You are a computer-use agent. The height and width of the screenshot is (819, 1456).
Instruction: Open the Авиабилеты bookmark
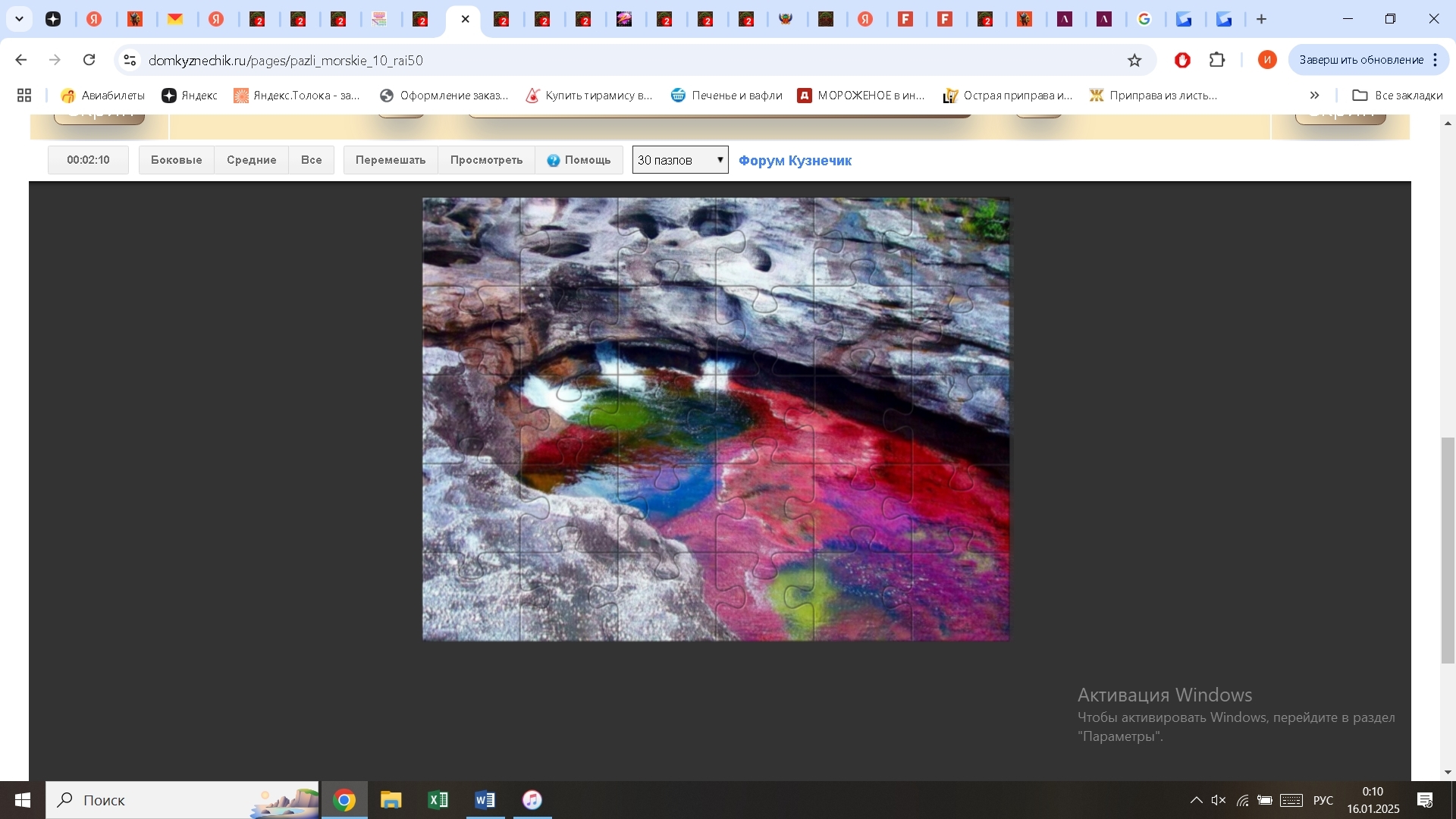[103, 96]
